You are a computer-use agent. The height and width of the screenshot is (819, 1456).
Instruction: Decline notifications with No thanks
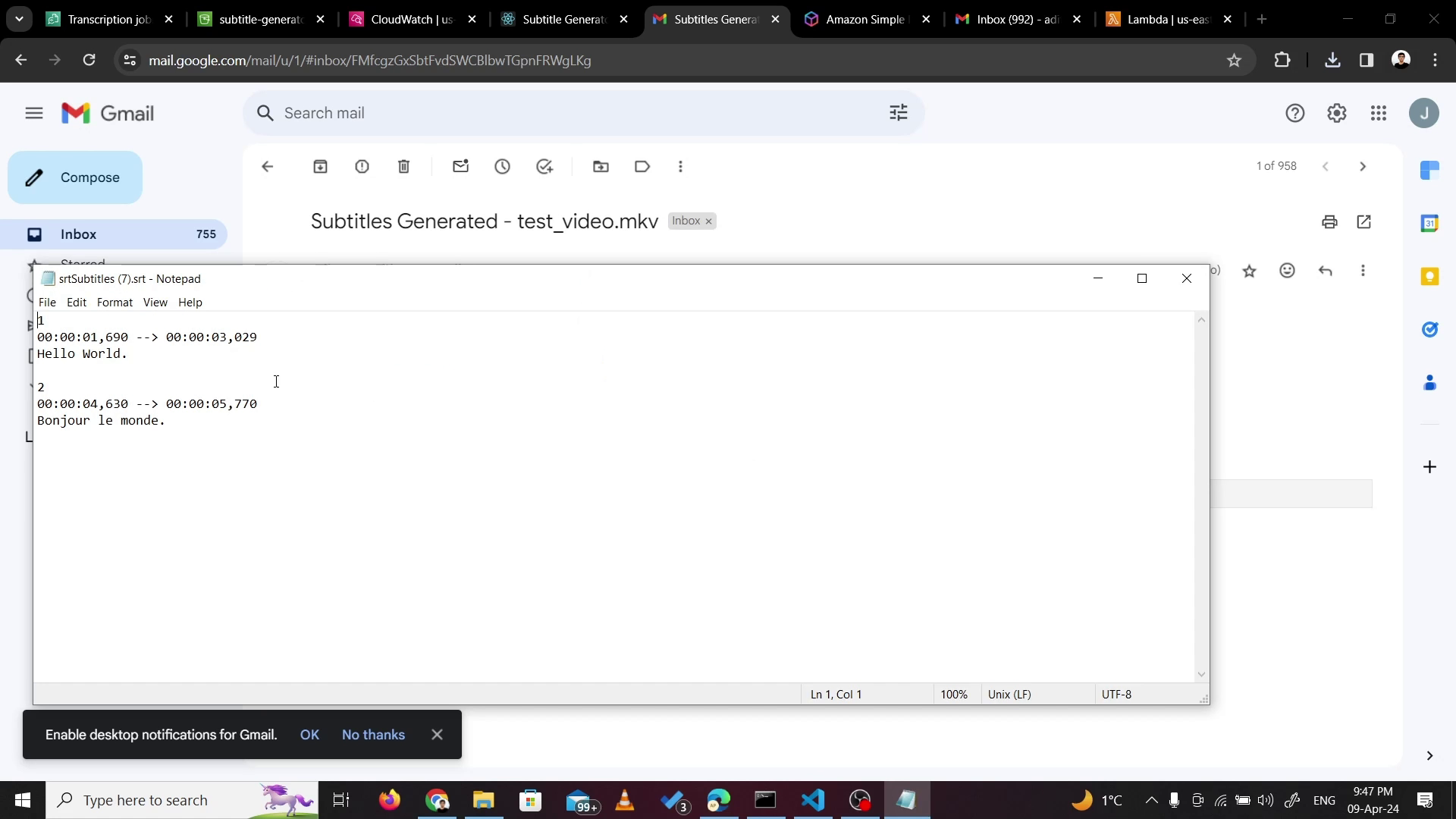point(373,735)
